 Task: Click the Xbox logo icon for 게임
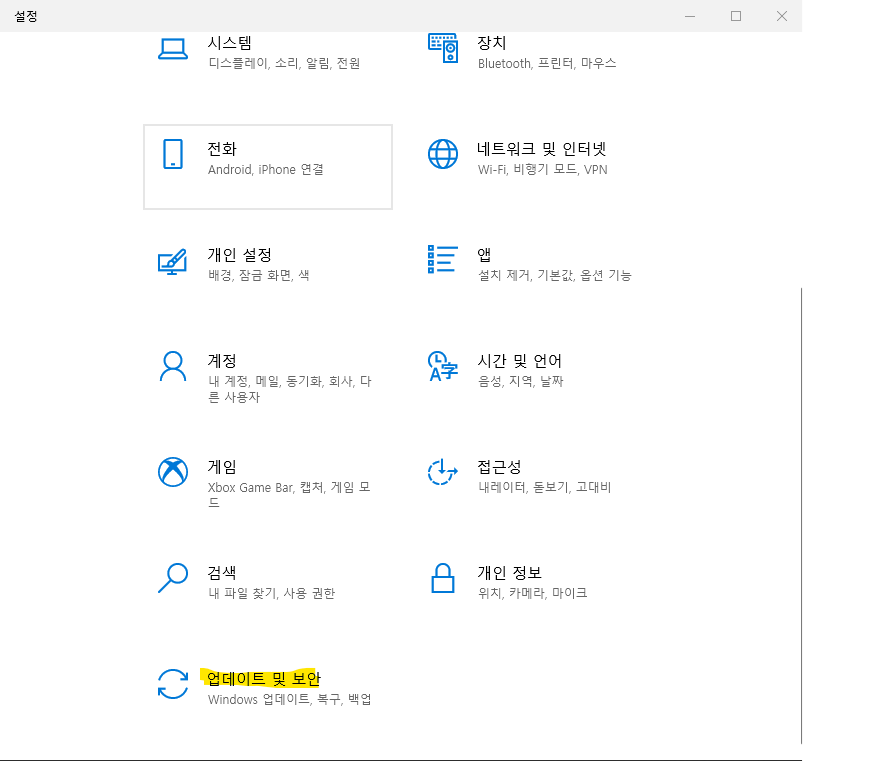pos(173,472)
